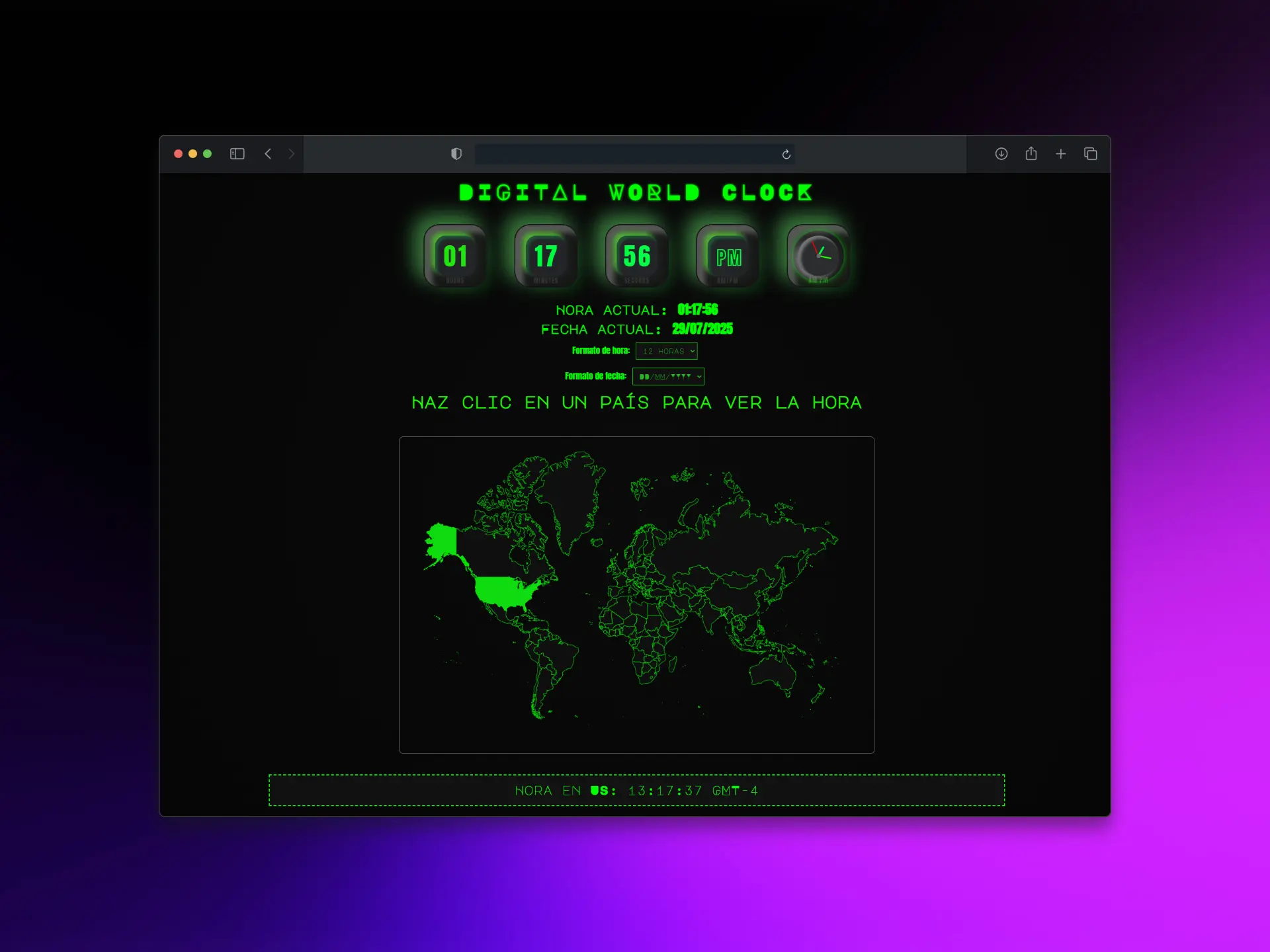Show tab overview icon
The image size is (1270, 952).
point(1091,154)
